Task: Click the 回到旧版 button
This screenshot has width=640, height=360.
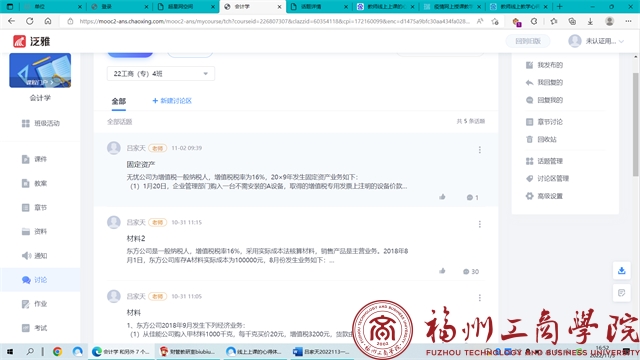Action: click(x=528, y=41)
